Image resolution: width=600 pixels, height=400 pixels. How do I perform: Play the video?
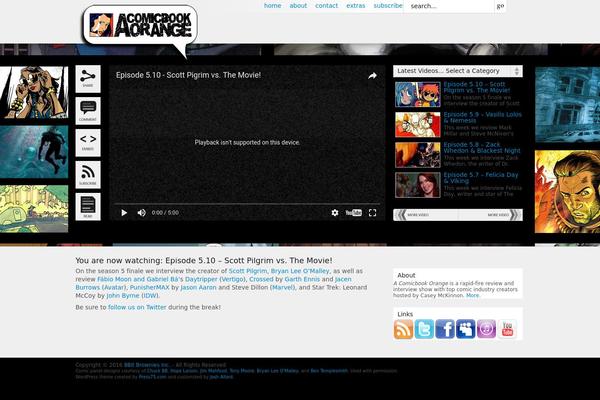coord(124,213)
